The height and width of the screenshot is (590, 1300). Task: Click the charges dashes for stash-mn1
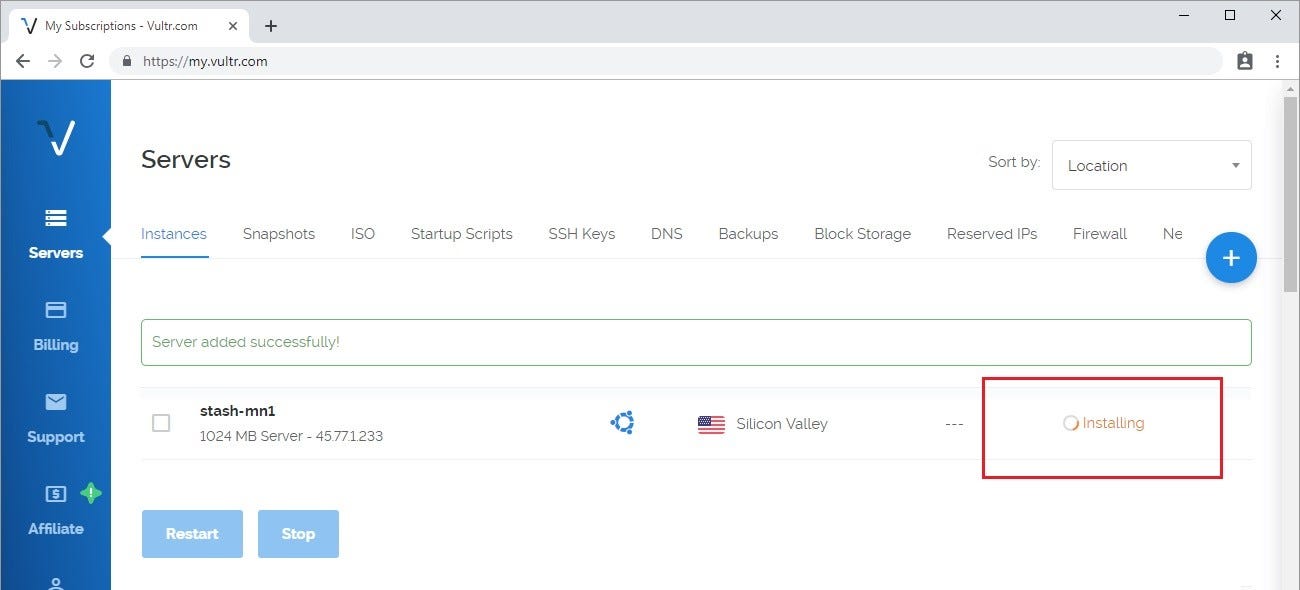click(954, 424)
